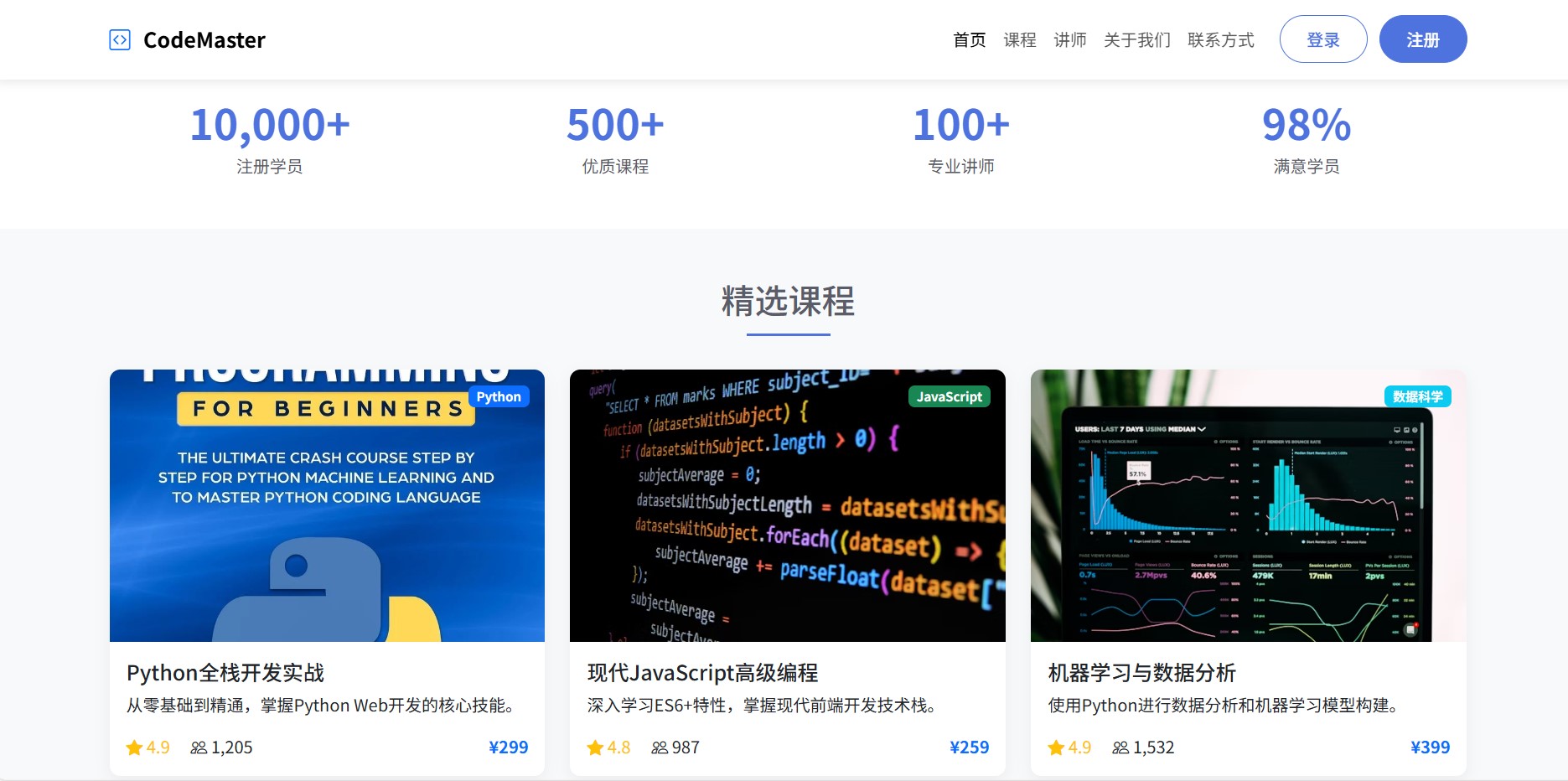Click star icon on machine learning course
Image resolution: width=1568 pixels, height=781 pixels.
[1056, 747]
